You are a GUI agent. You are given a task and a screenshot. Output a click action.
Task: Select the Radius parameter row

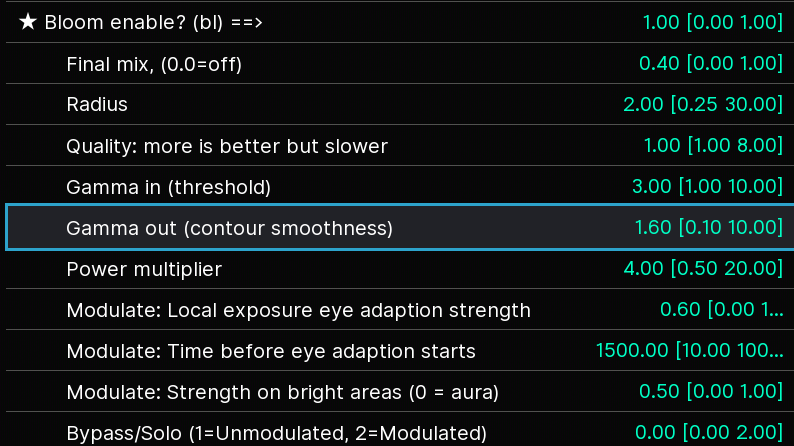[400, 104]
